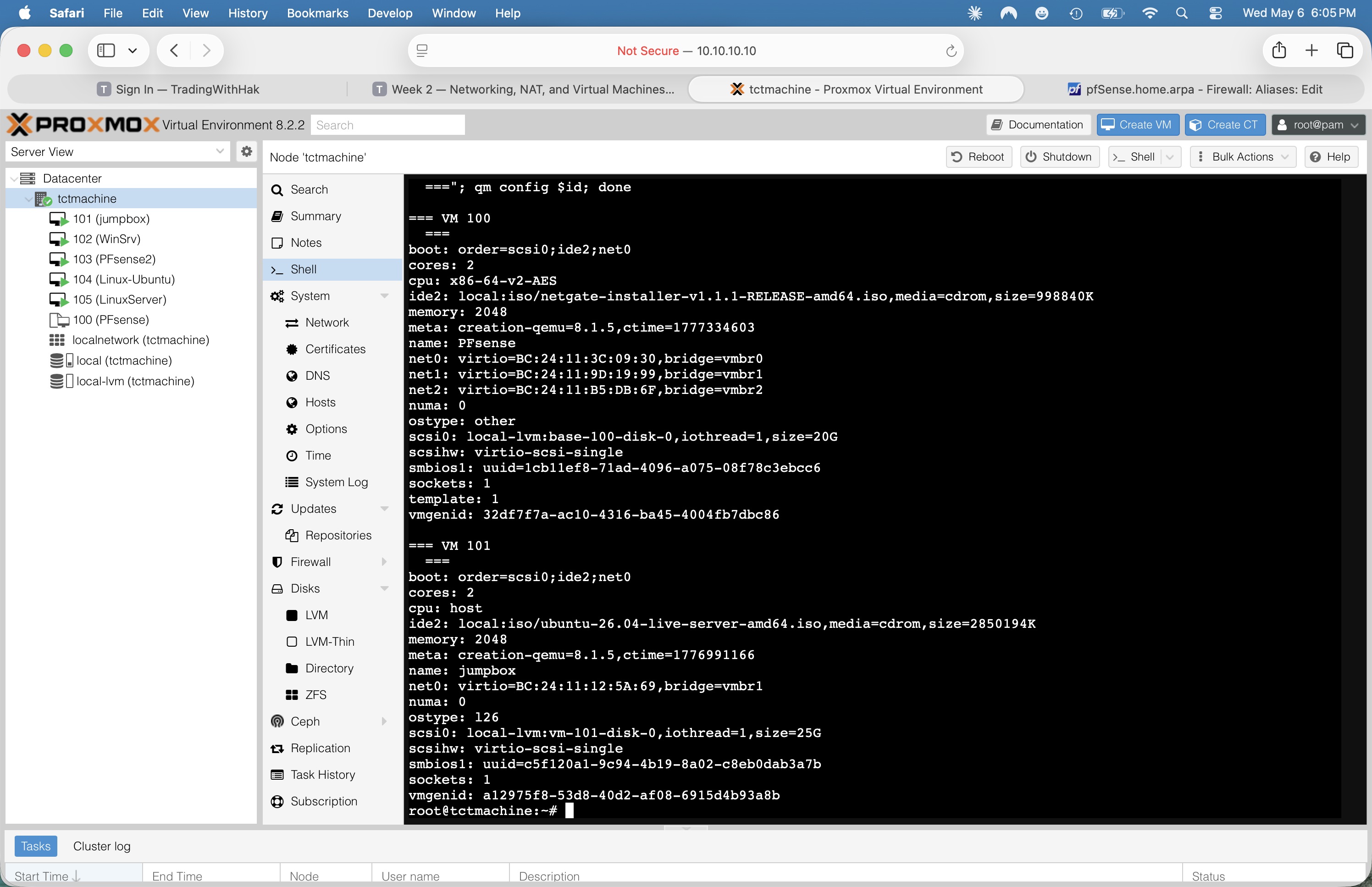Switch to the Tasks tab

[36, 846]
